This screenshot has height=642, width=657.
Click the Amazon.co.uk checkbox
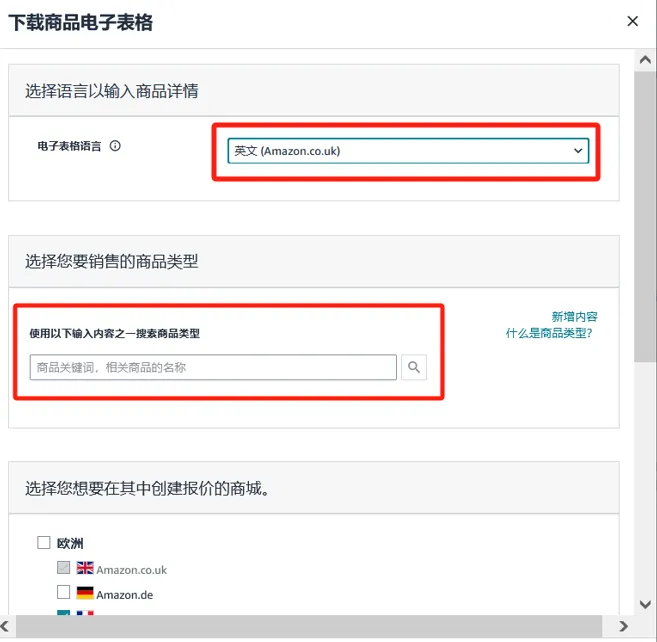click(64, 569)
